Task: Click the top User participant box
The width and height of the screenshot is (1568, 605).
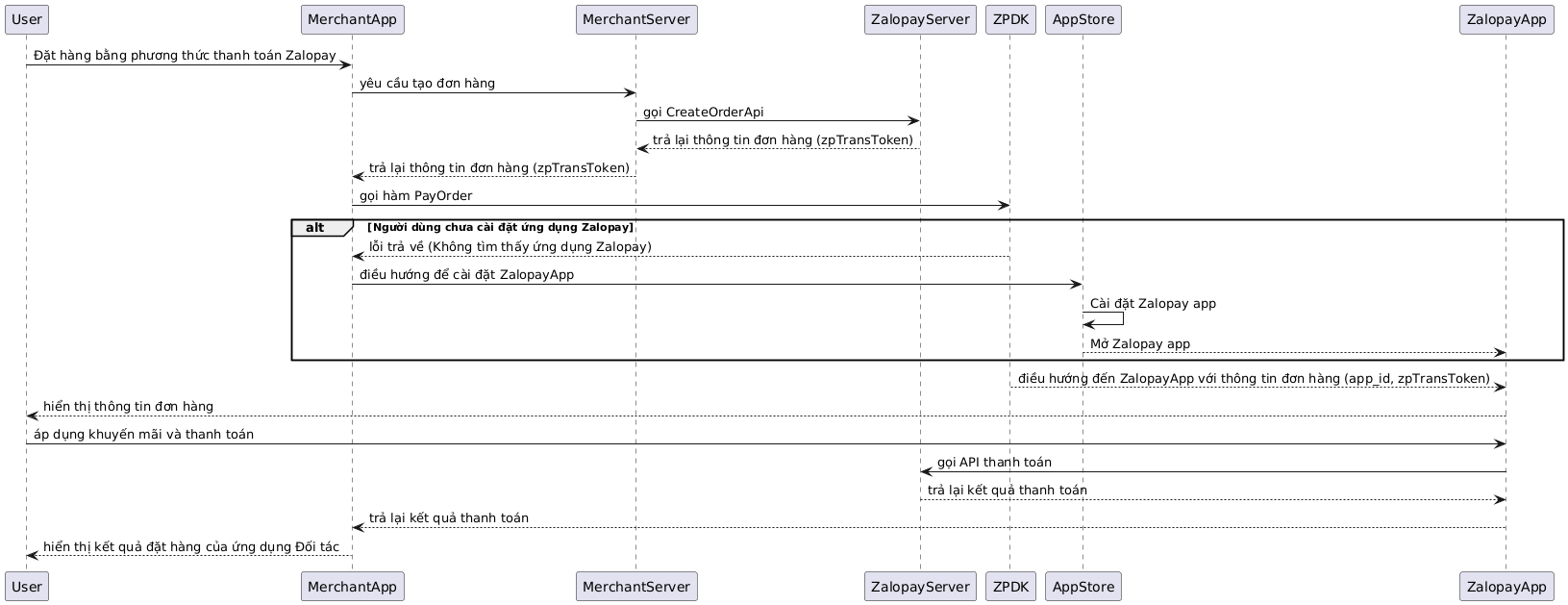Action: pos(26,19)
